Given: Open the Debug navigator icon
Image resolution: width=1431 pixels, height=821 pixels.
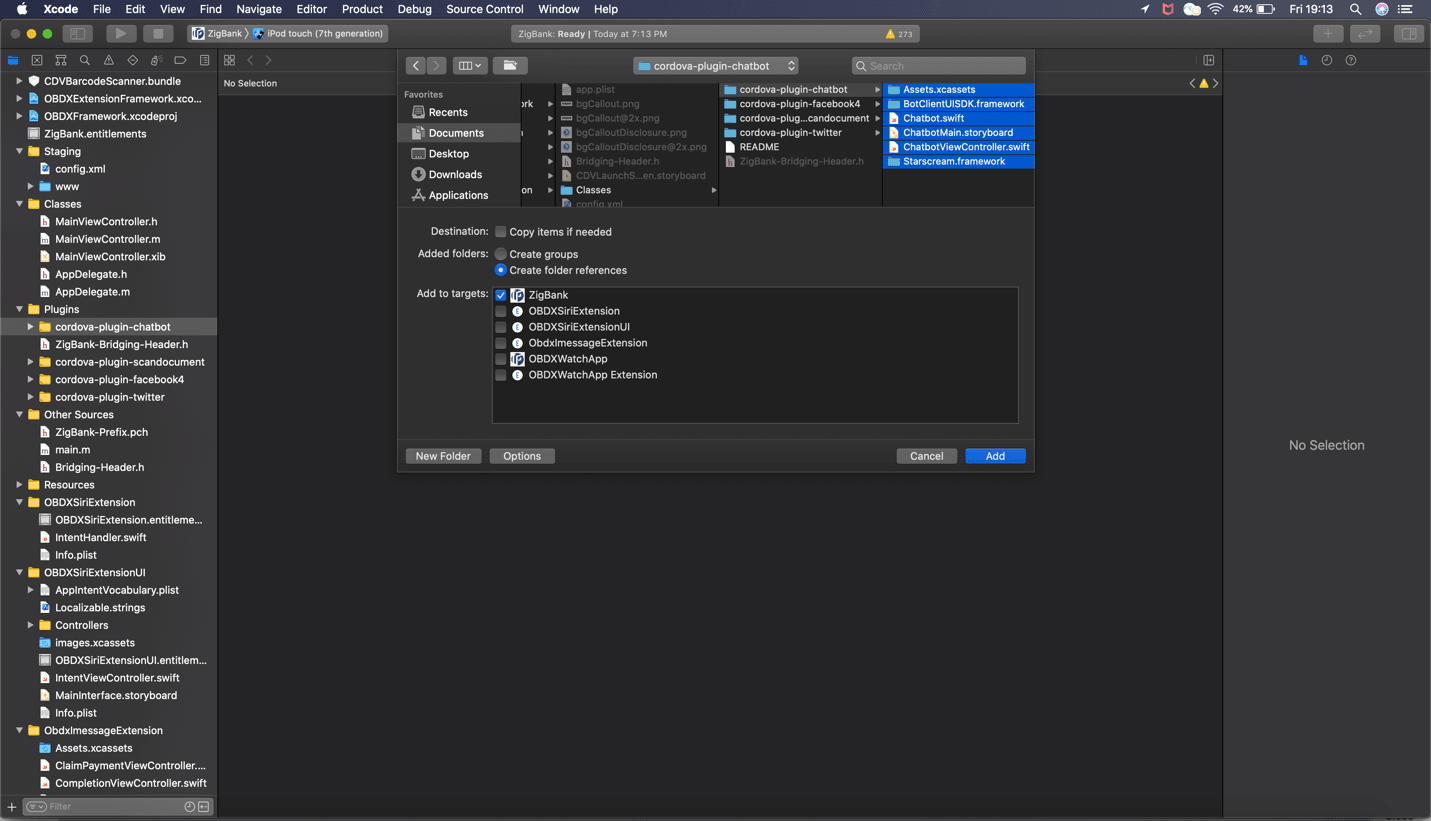Looking at the screenshot, I should click(157, 60).
